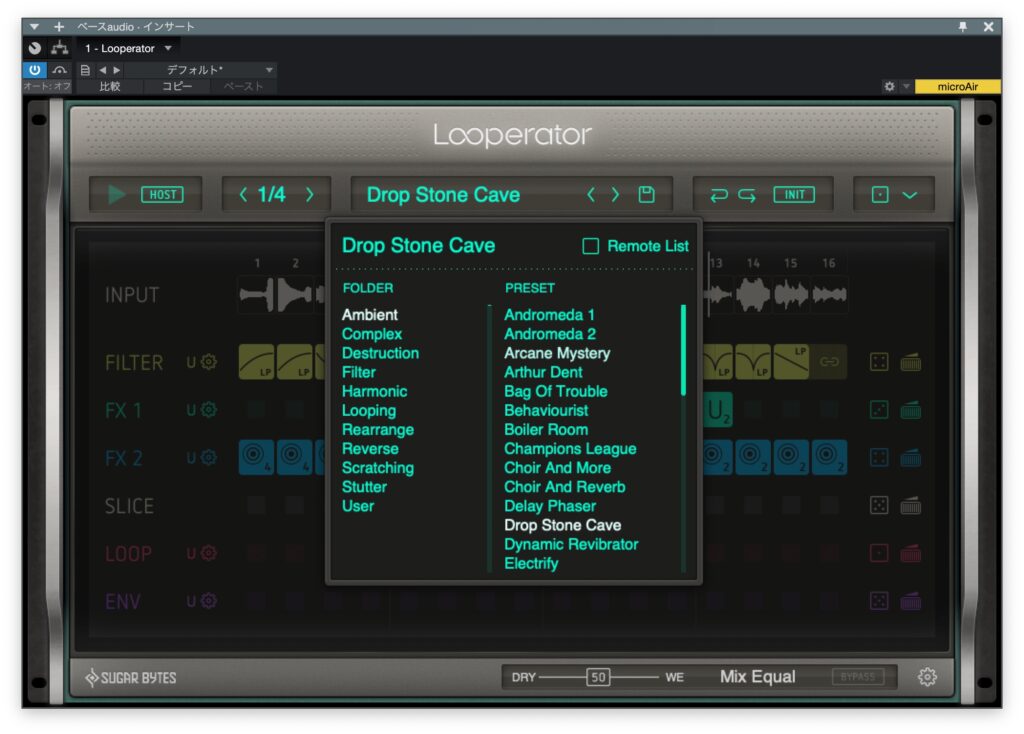
Task: Clear the FX 1 row with its eraser icon
Action: (911, 410)
